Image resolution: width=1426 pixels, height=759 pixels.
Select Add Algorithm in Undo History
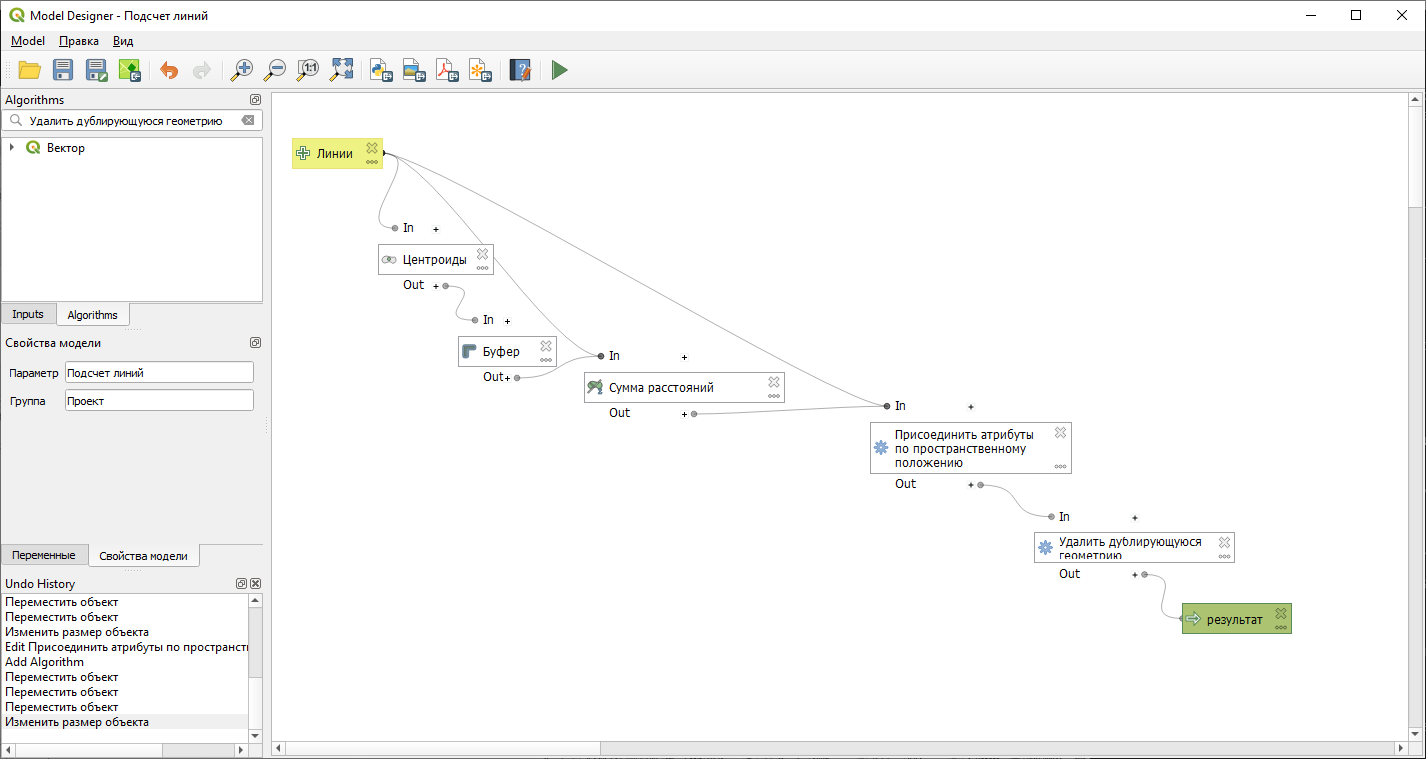click(x=44, y=662)
